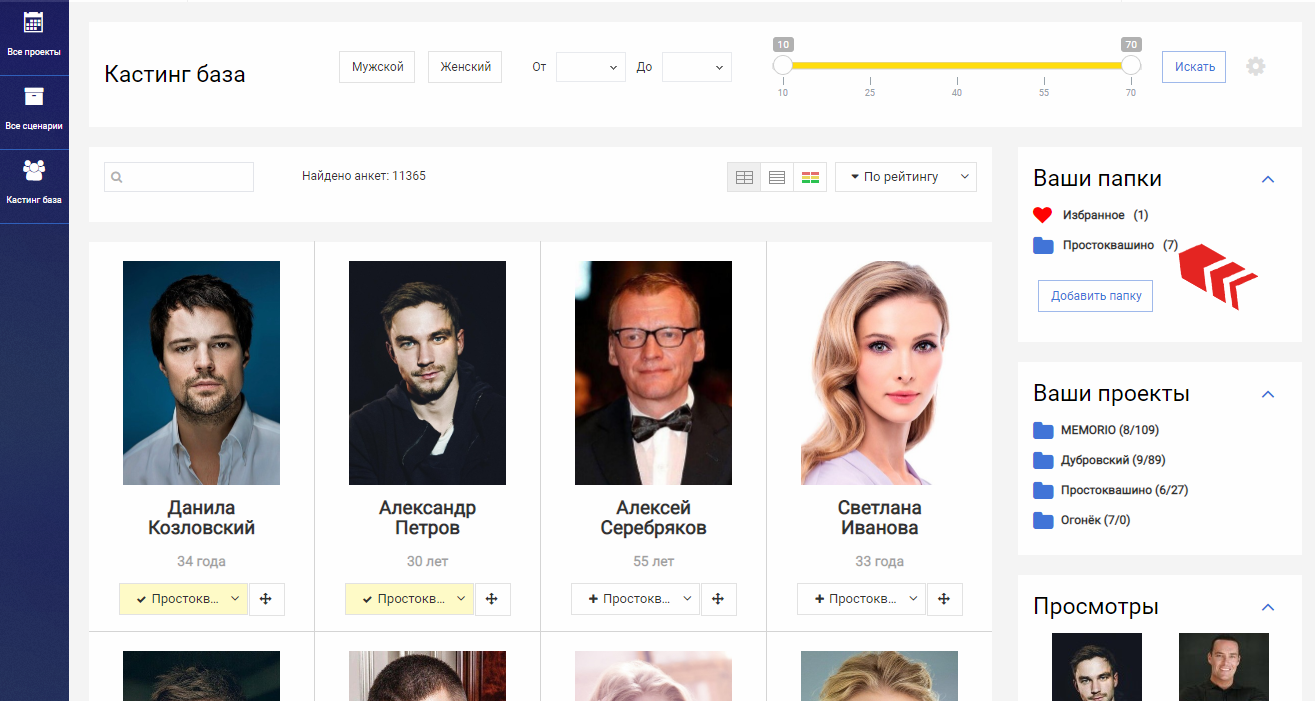Open Простоквашино (6/27) project

[x=1124, y=490]
